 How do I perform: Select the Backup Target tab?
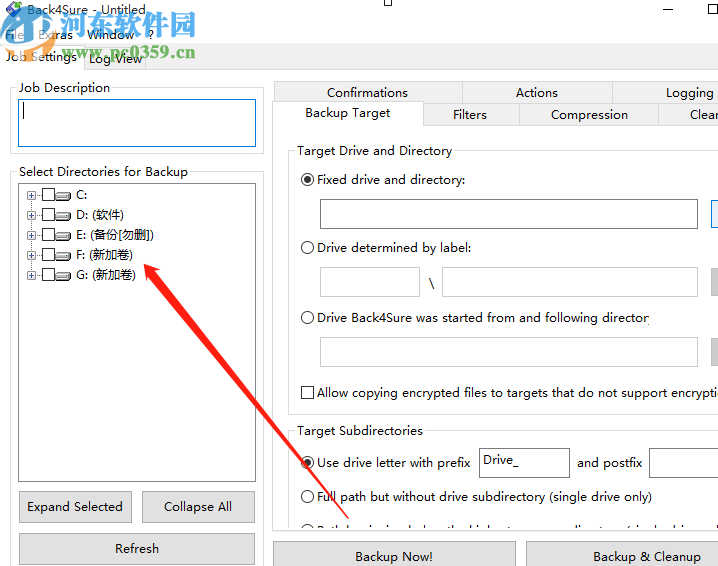pos(348,113)
